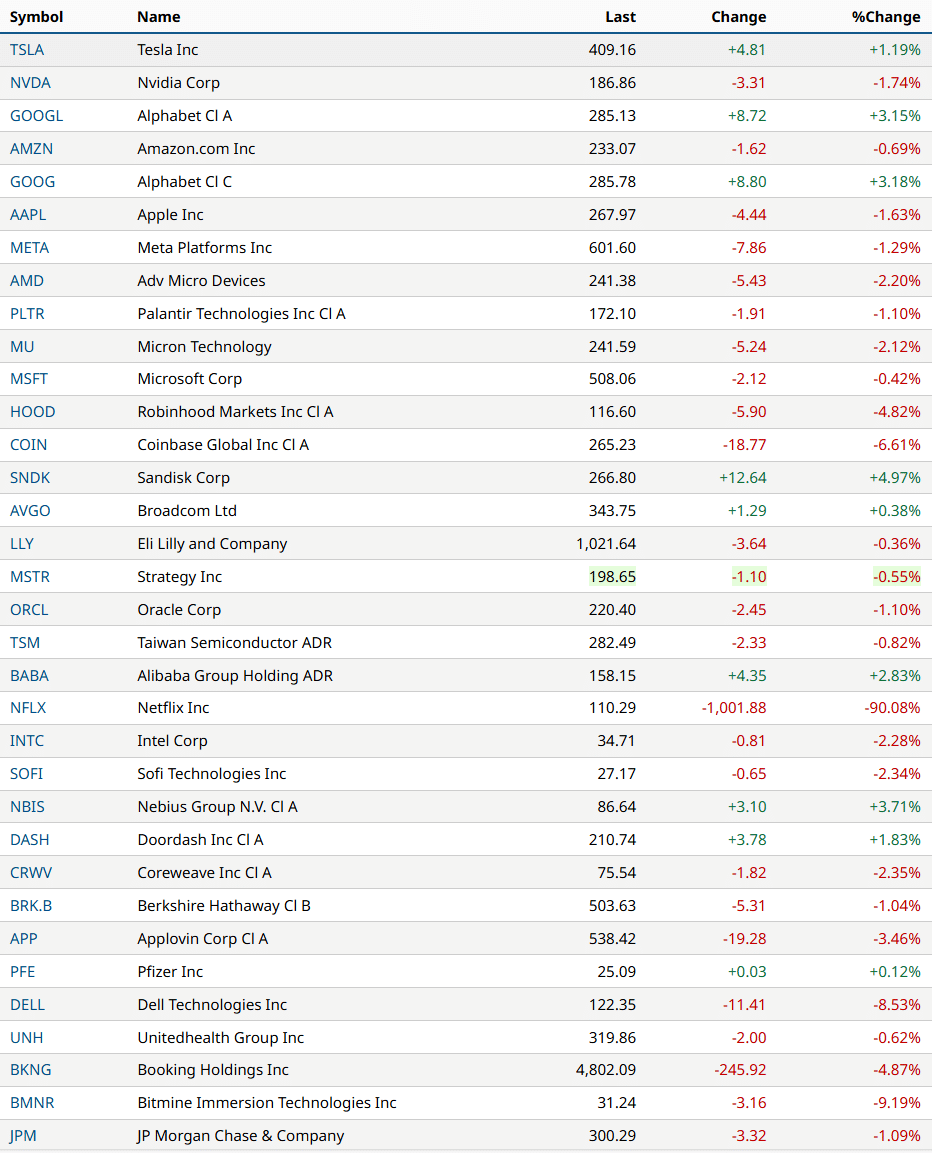Select the name Coinbase Global Inc Cl A
932x1153 pixels.
(223, 445)
